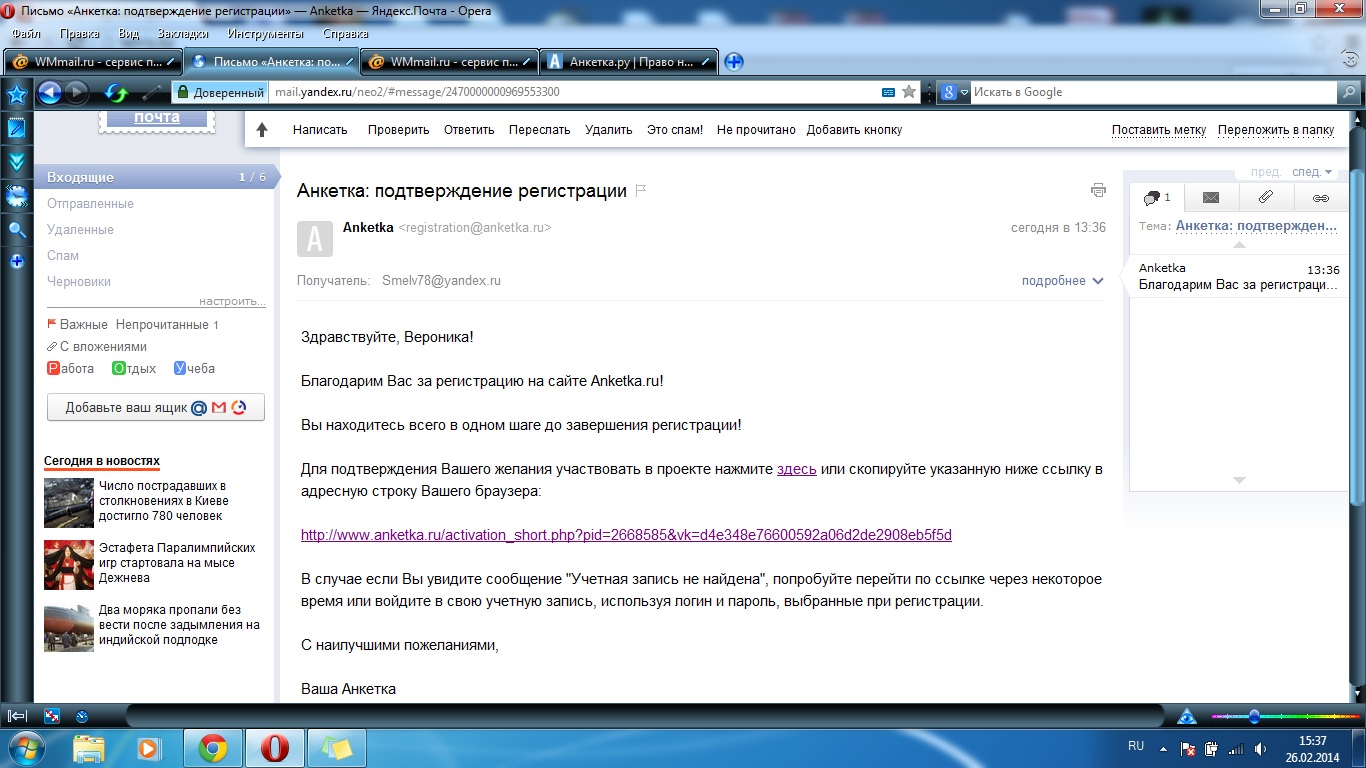Switch to the Анкетка.ру tab

click(x=630, y=61)
